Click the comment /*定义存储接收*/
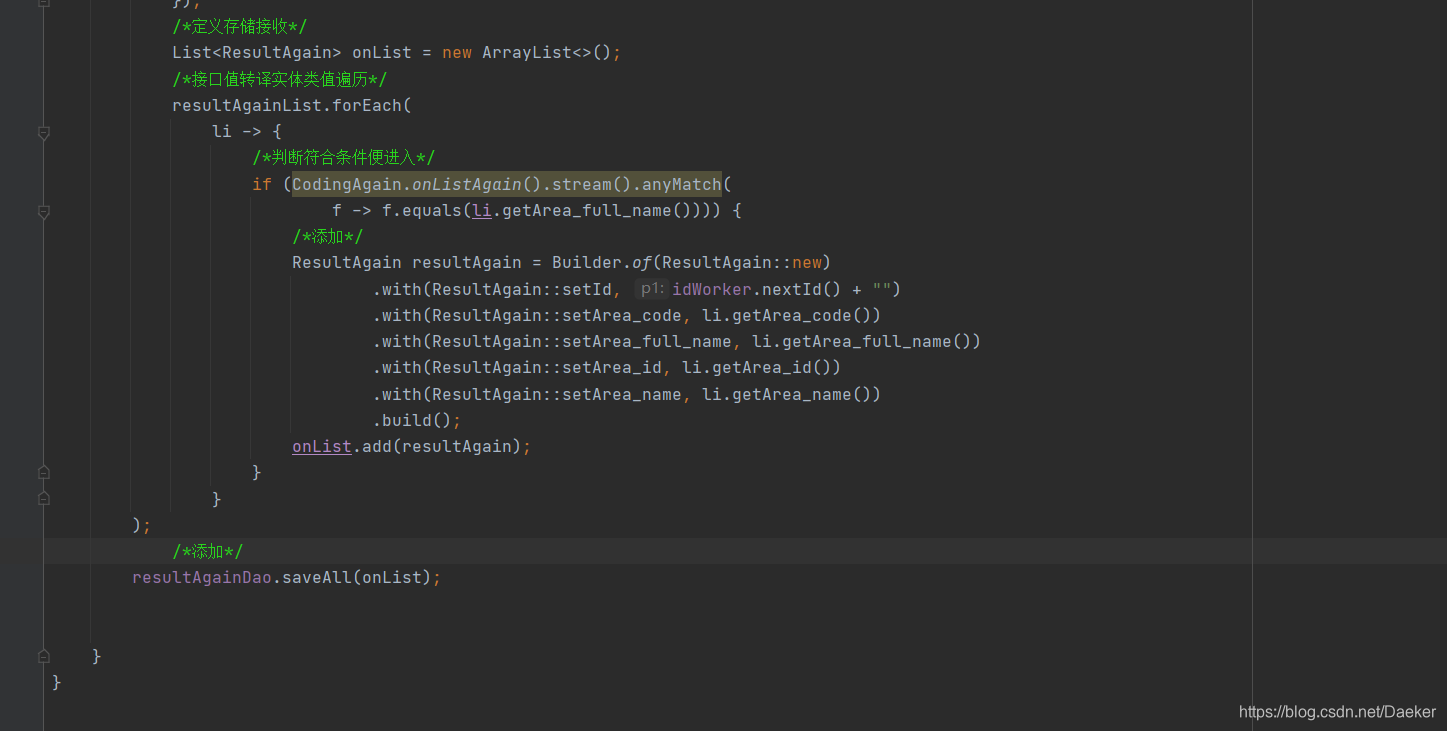The height and width of the screenshot is (731, 1447). click(x=239, y=27)
